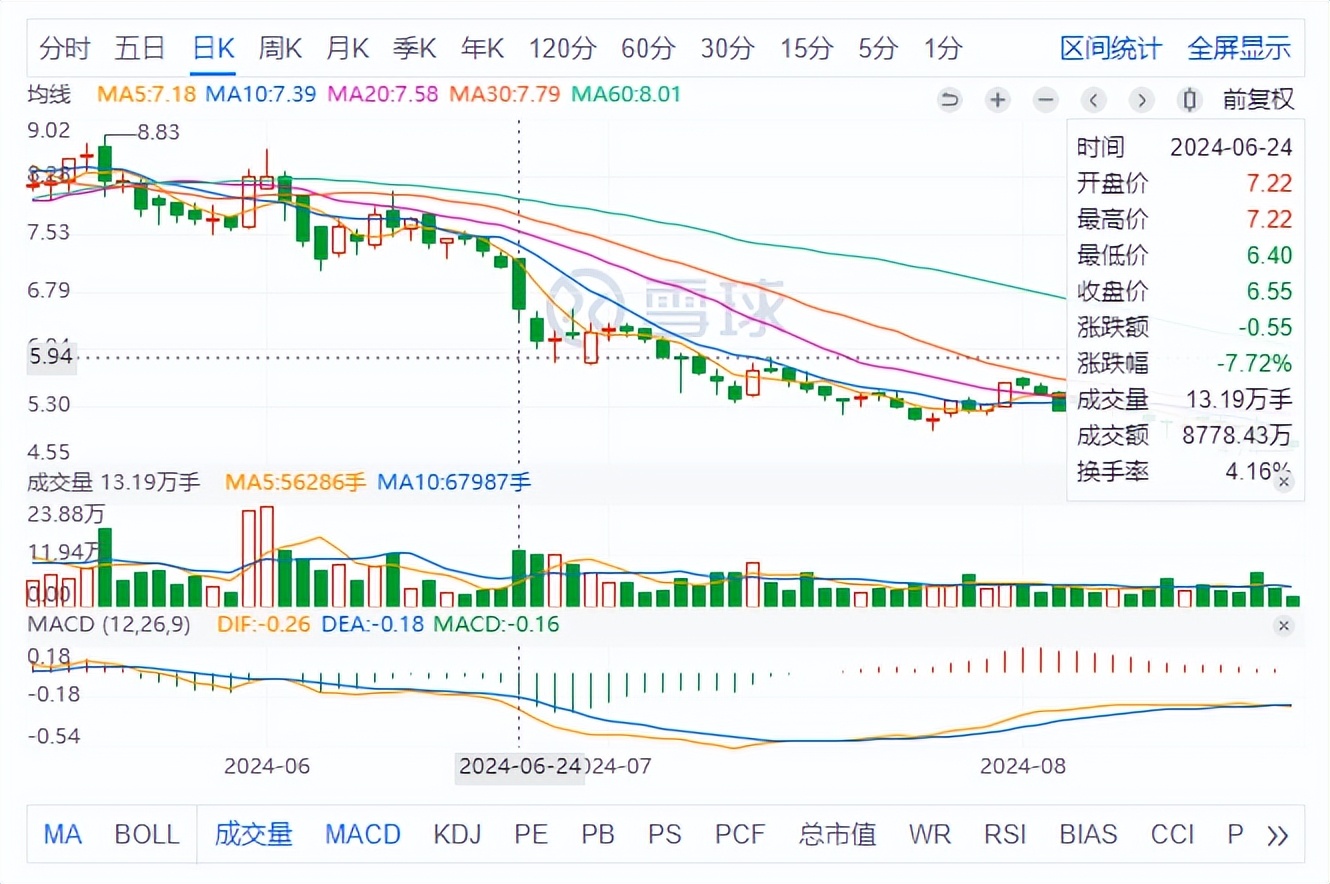
Task: Toggle the PS indicator
Action: (x=664, y=834)
